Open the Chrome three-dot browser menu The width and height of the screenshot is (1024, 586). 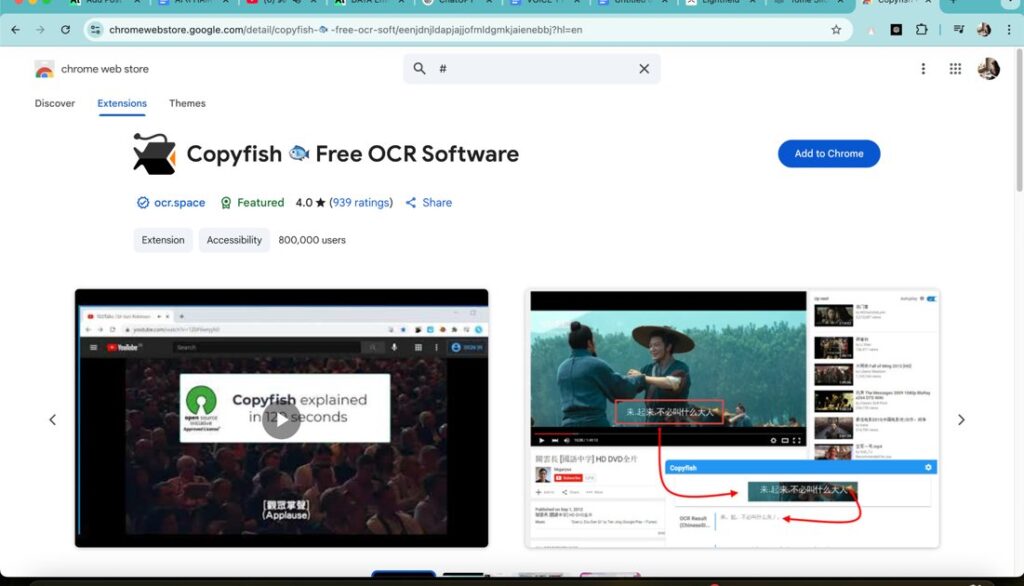point(1009,29)
